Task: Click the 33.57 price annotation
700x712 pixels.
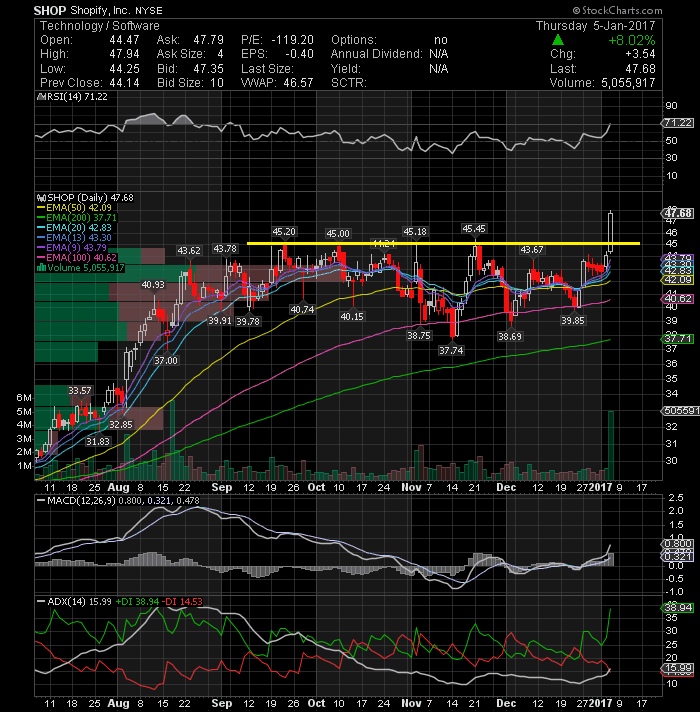Action: (x=79, y=391)
